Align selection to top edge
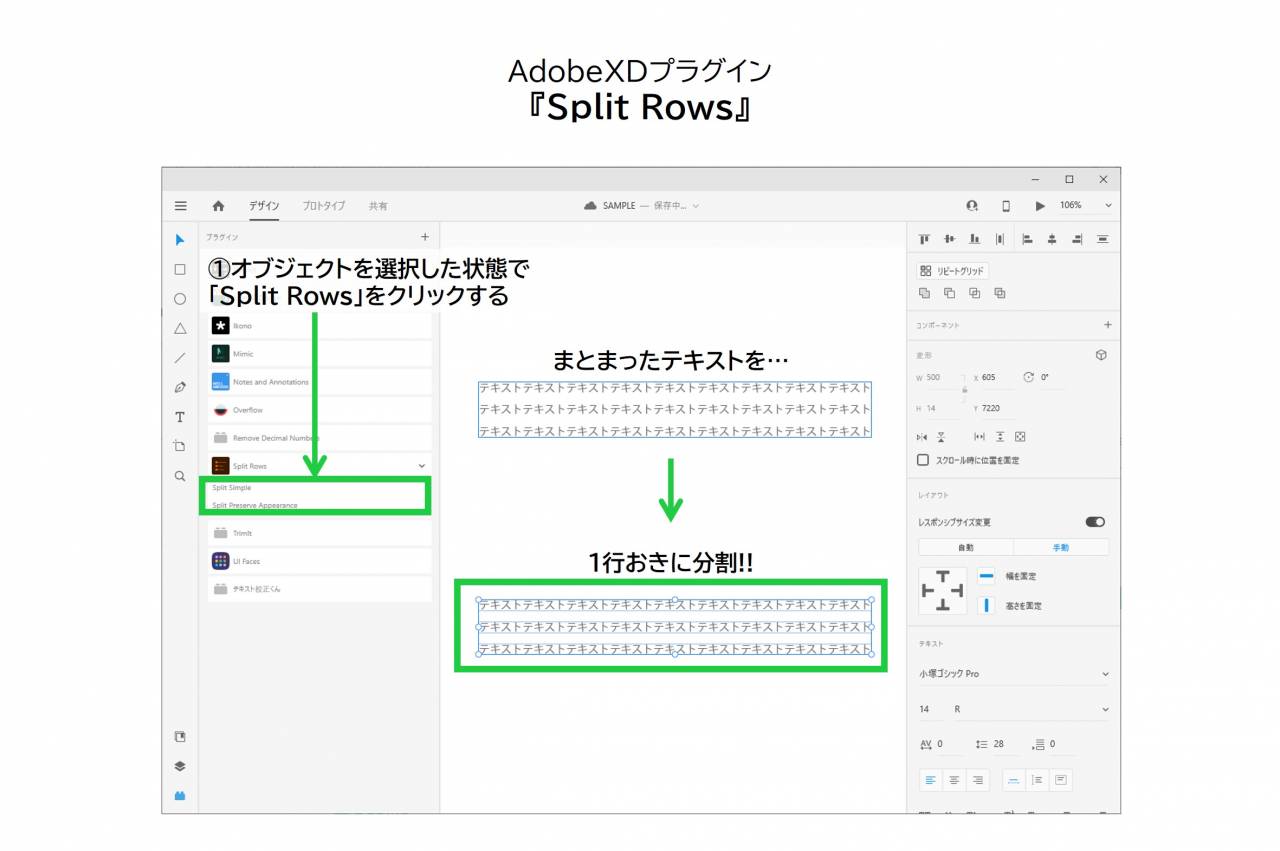The height and width of the screenshot is (851, 1280). [x=924, y=239]
